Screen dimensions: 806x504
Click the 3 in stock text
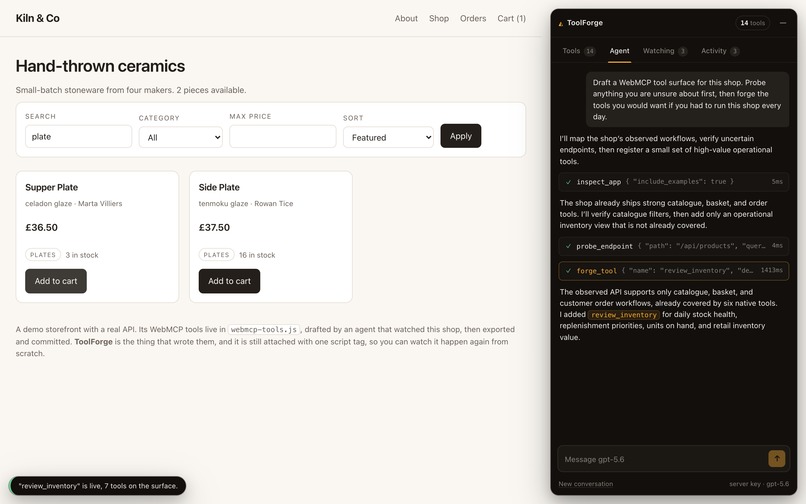click(x=82, y=255)
